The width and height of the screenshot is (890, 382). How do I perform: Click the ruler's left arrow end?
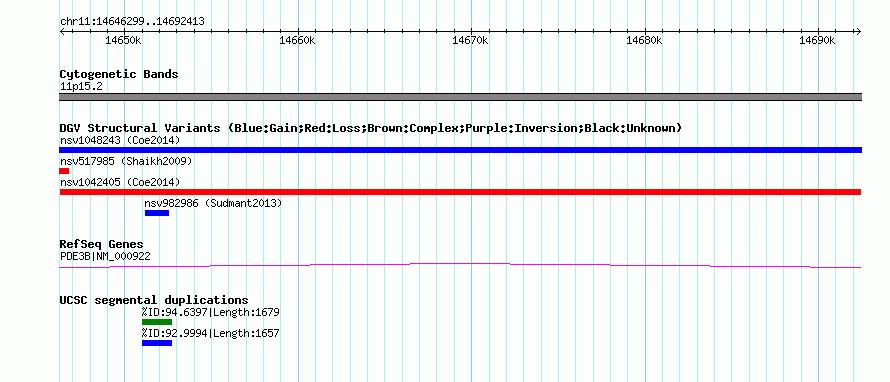point(62,31)
